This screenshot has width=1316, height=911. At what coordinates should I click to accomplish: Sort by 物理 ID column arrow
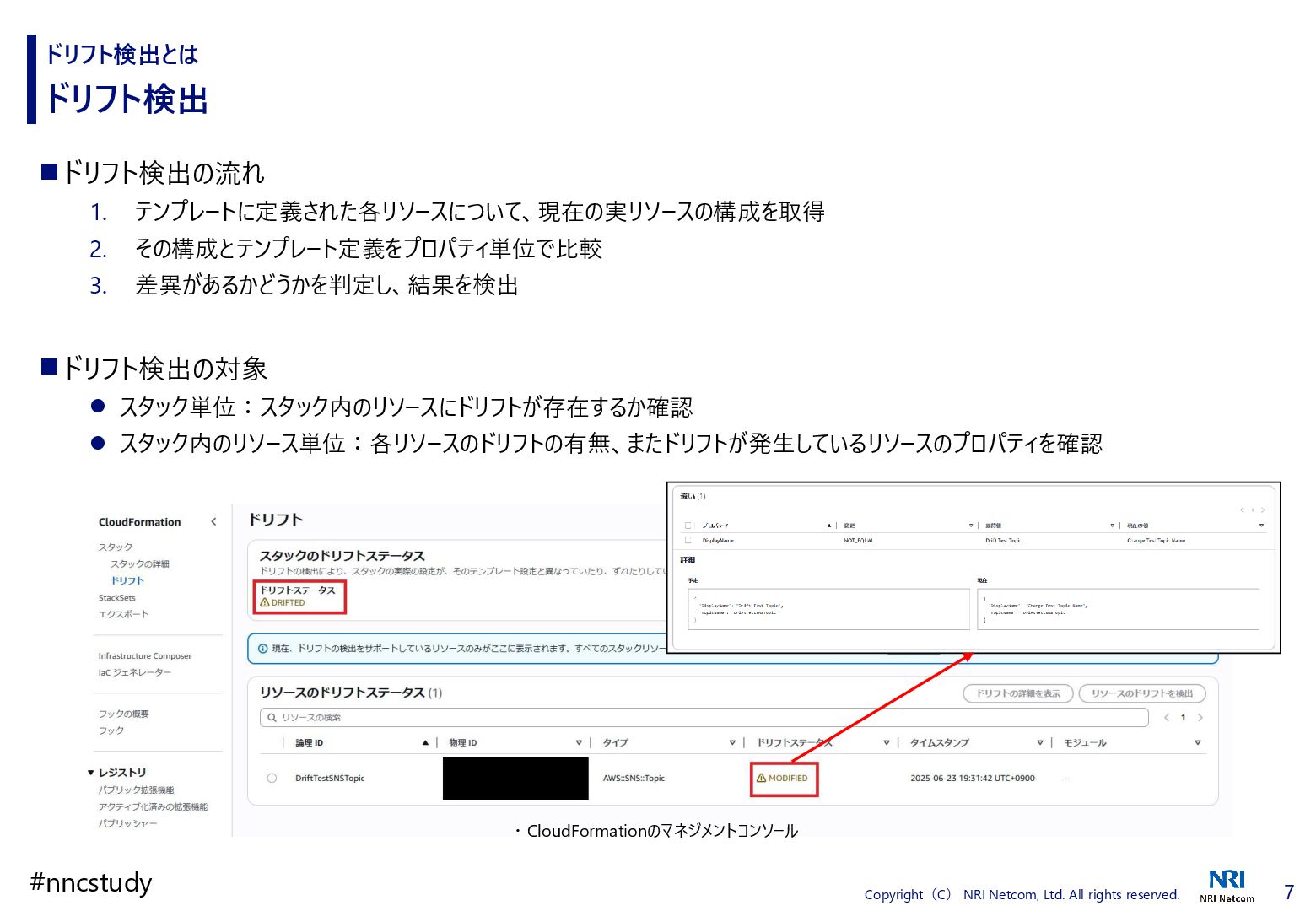pos(579,743)
